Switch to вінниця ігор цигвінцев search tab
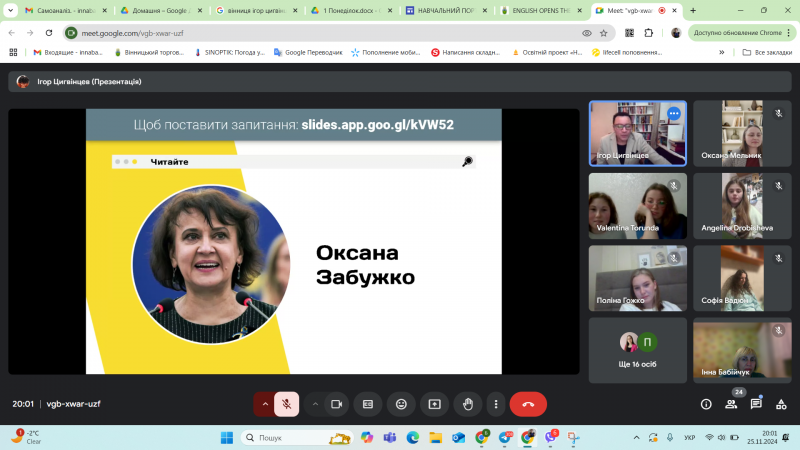 pos(256,10)
